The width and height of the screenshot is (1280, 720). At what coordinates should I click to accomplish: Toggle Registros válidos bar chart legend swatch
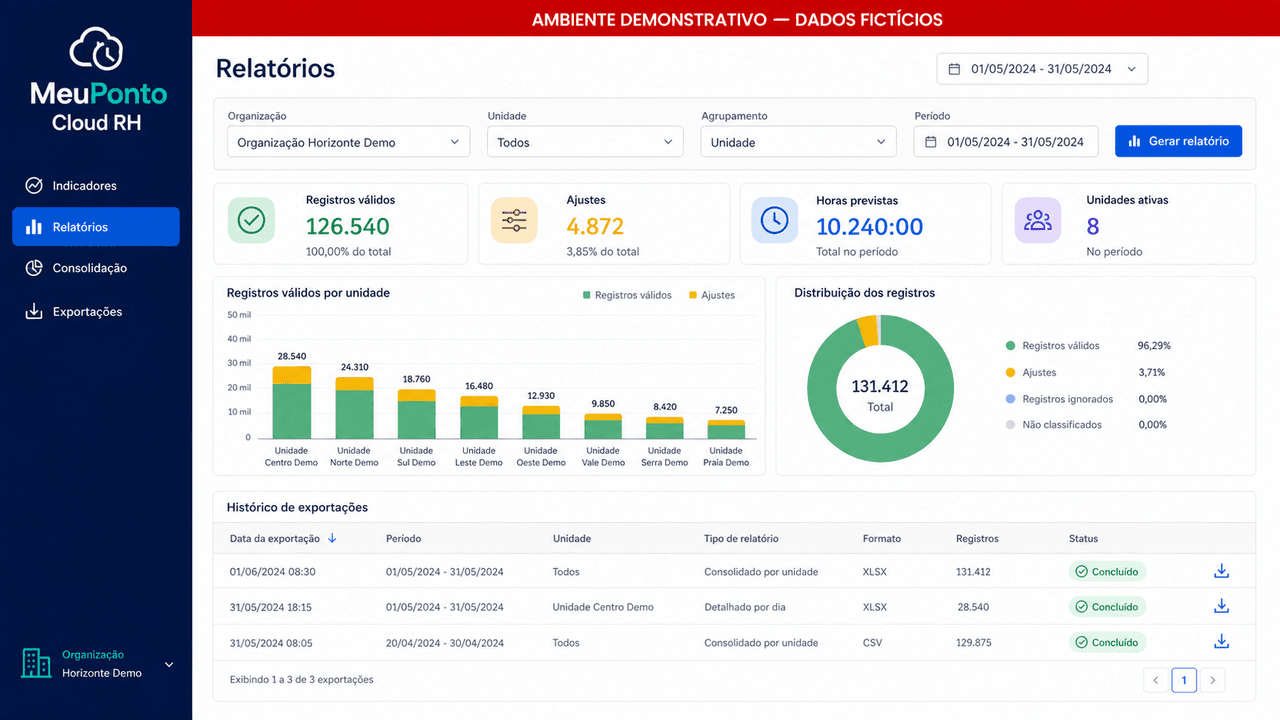(587, 295)
